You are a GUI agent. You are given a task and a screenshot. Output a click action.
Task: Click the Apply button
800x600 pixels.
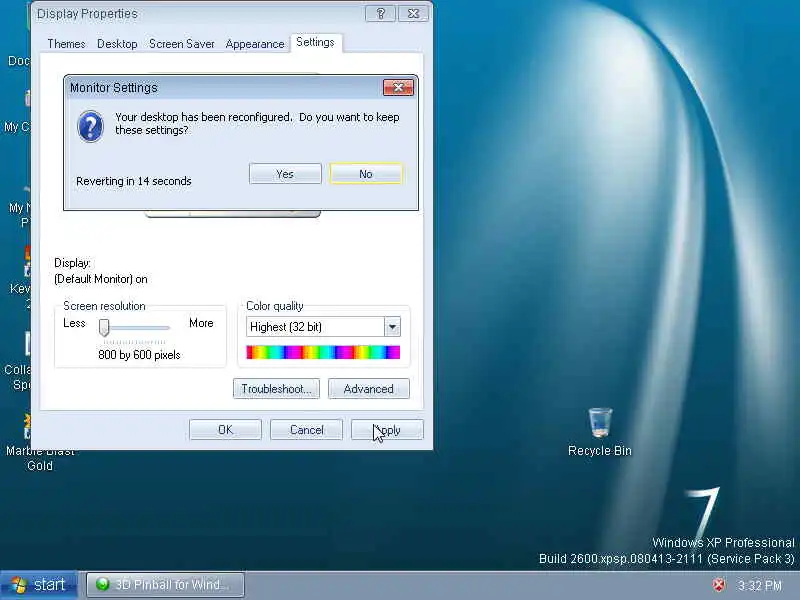pos(387,430)
